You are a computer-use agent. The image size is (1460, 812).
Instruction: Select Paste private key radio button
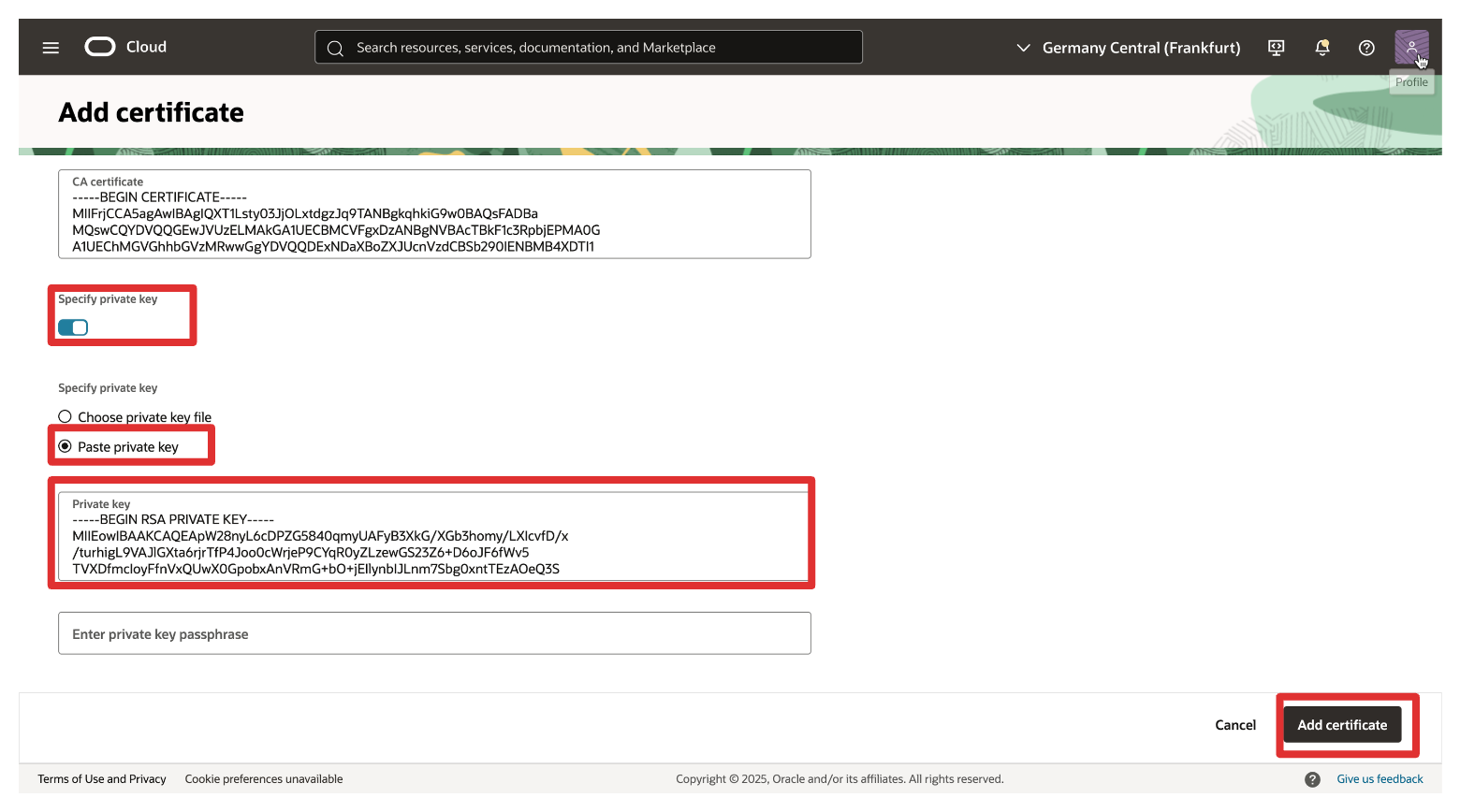click(66, 447)
